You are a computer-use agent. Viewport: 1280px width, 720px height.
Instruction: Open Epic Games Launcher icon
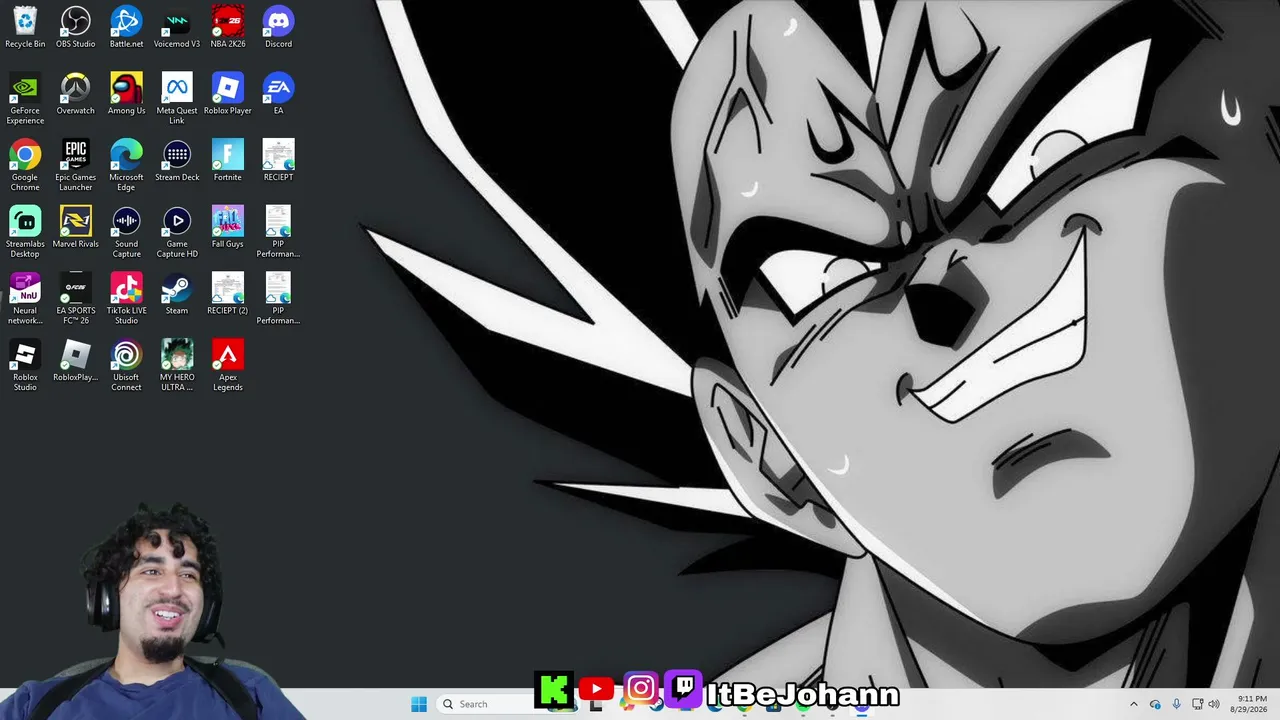76,165
